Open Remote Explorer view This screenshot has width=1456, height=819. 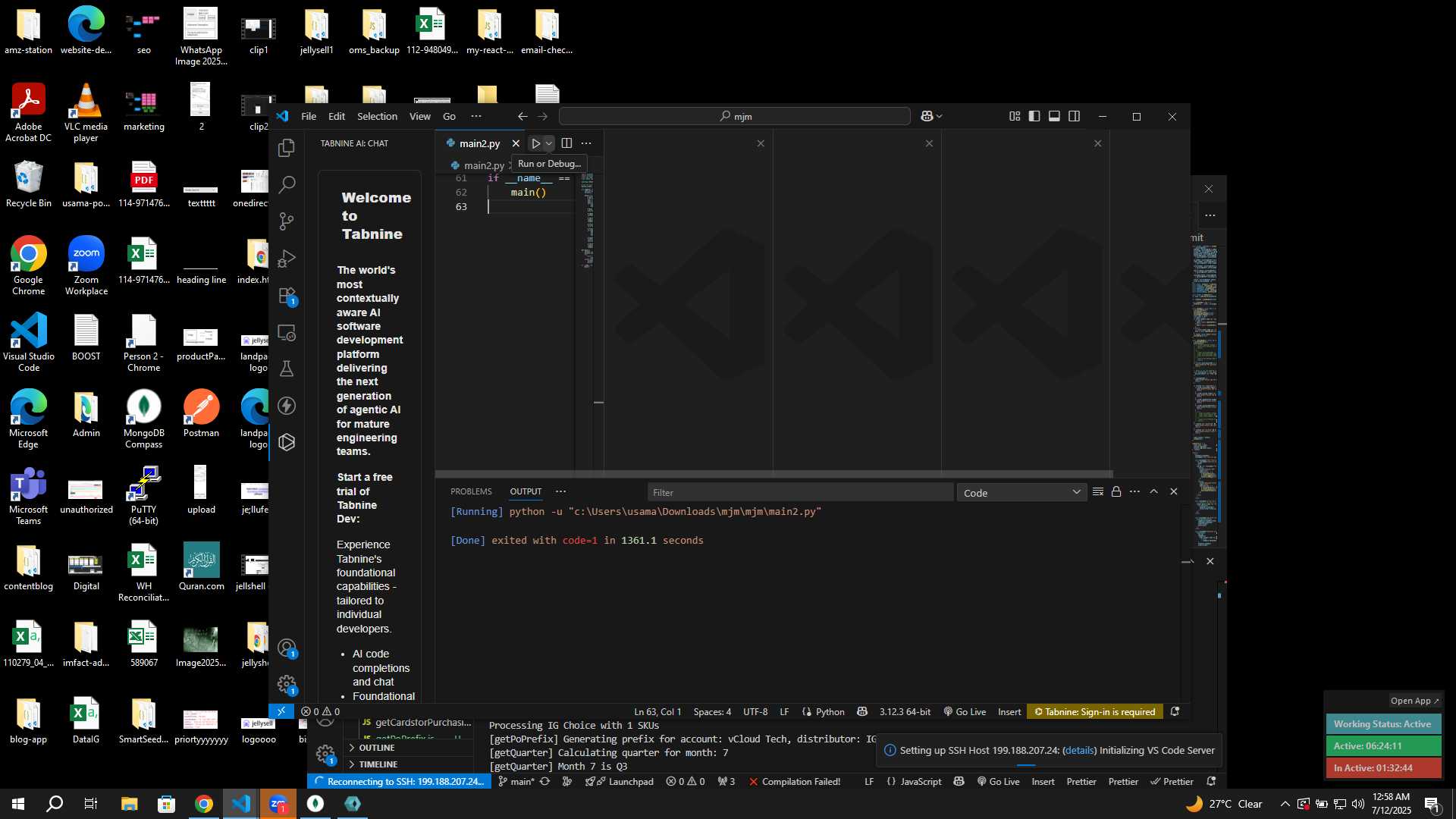pos(287,332)
